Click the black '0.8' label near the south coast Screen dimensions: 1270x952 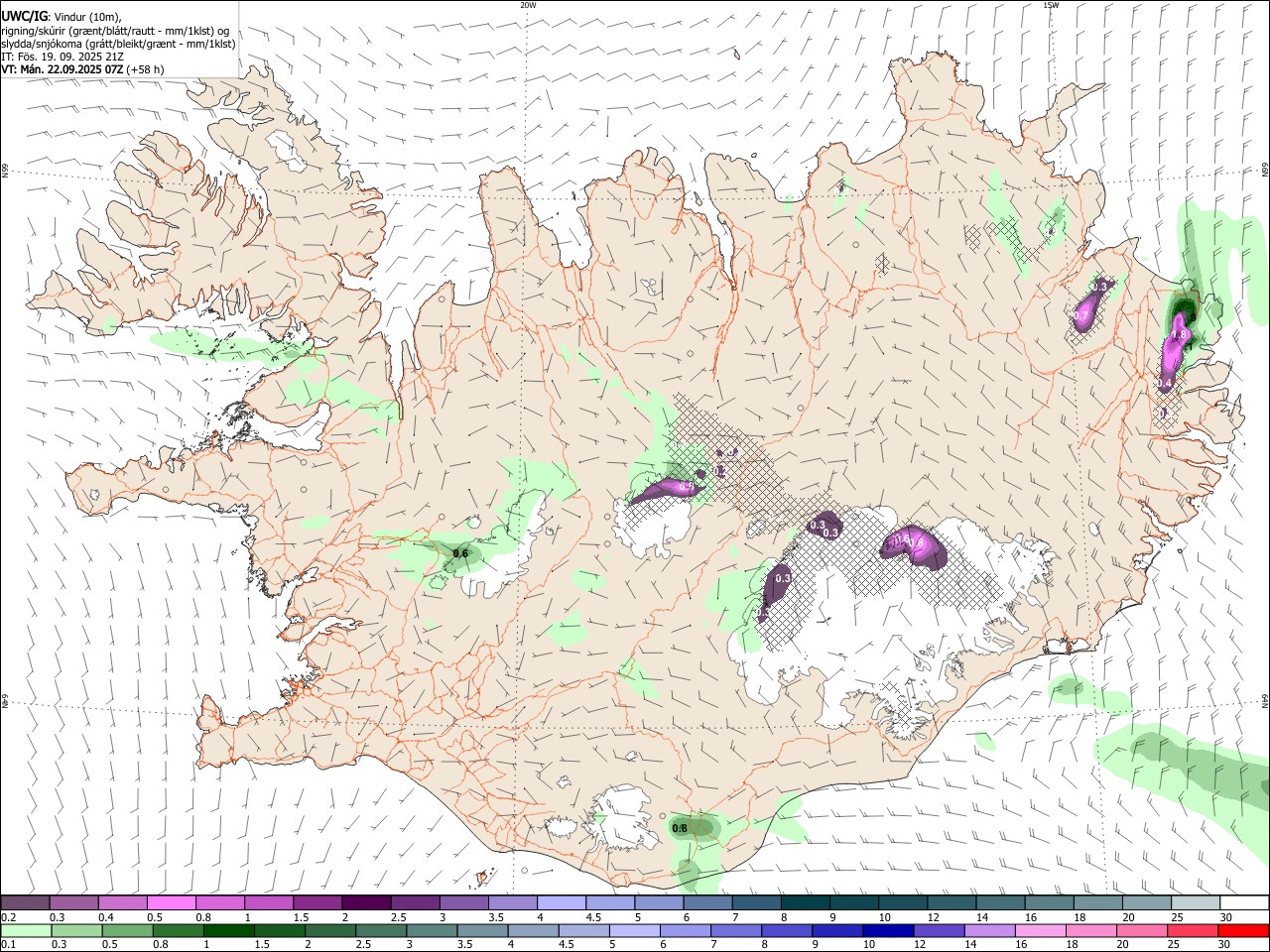tap(680, 829)
